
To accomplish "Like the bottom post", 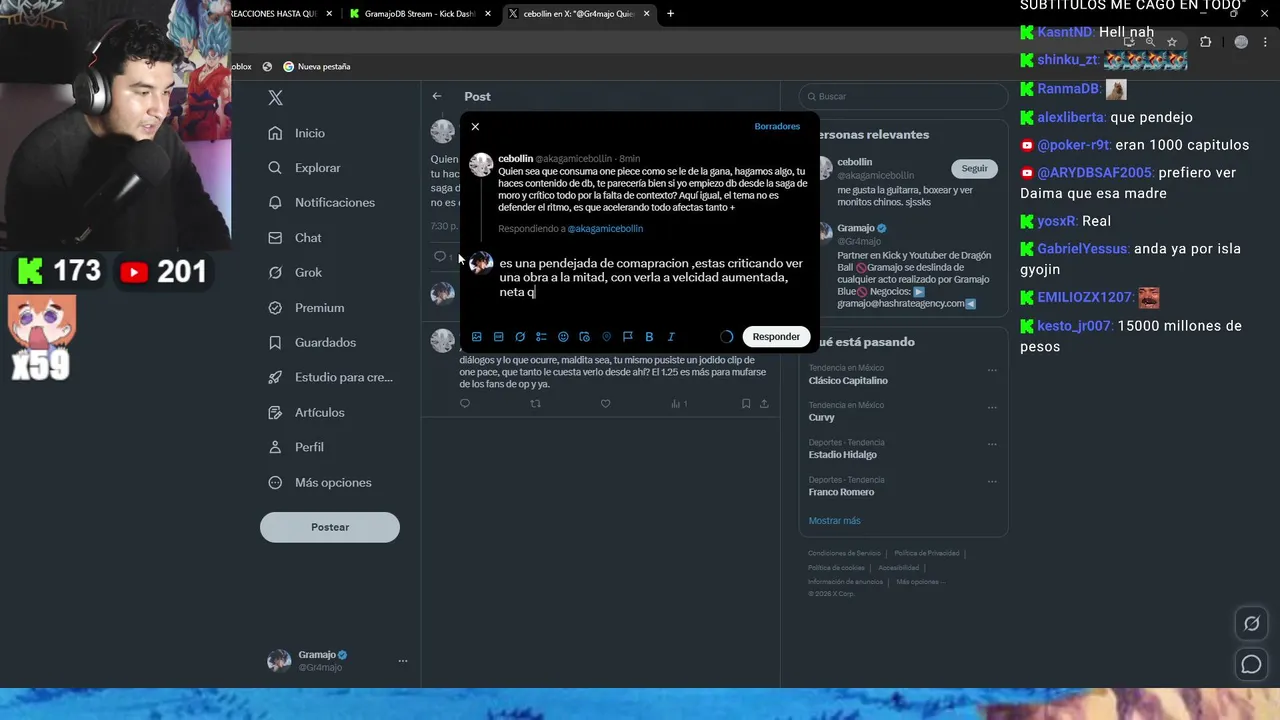I will point(605,404).
